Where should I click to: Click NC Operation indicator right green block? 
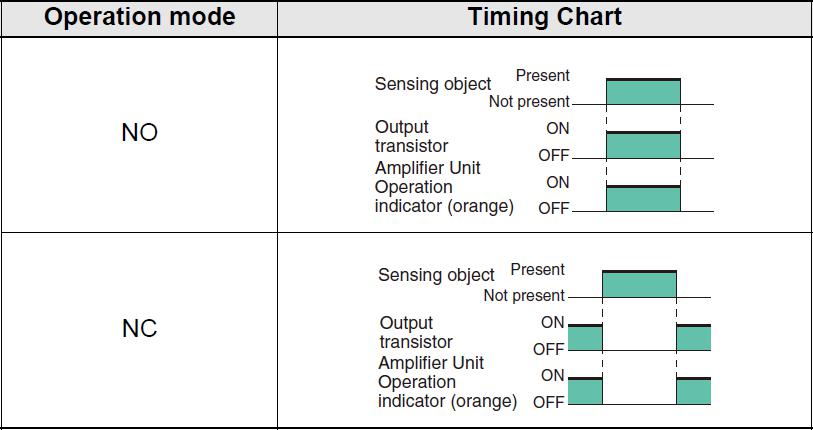694,391
